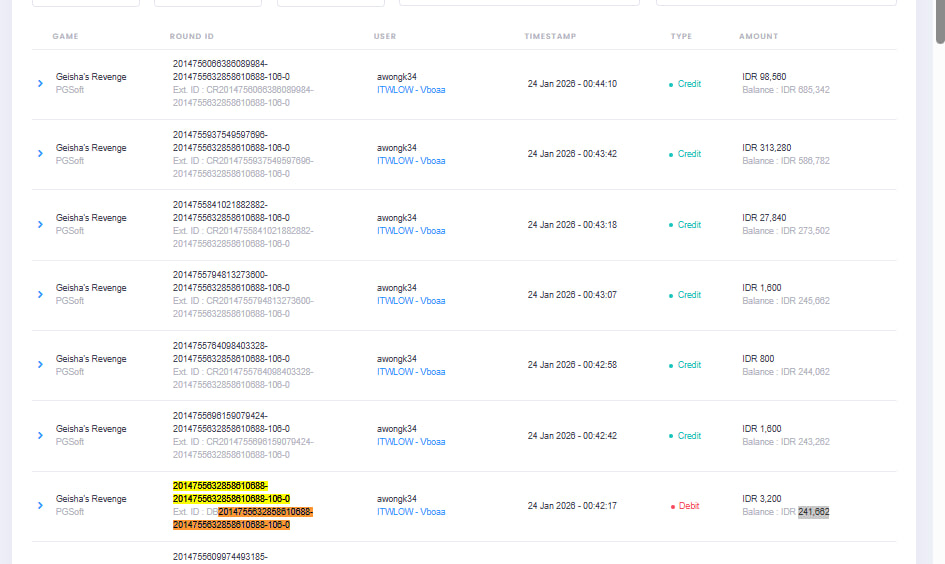Screen dimensions: 945x564
Task: Click timestamp 24 Jan 2026 - 00:43:18
Action: pos(572,225)
